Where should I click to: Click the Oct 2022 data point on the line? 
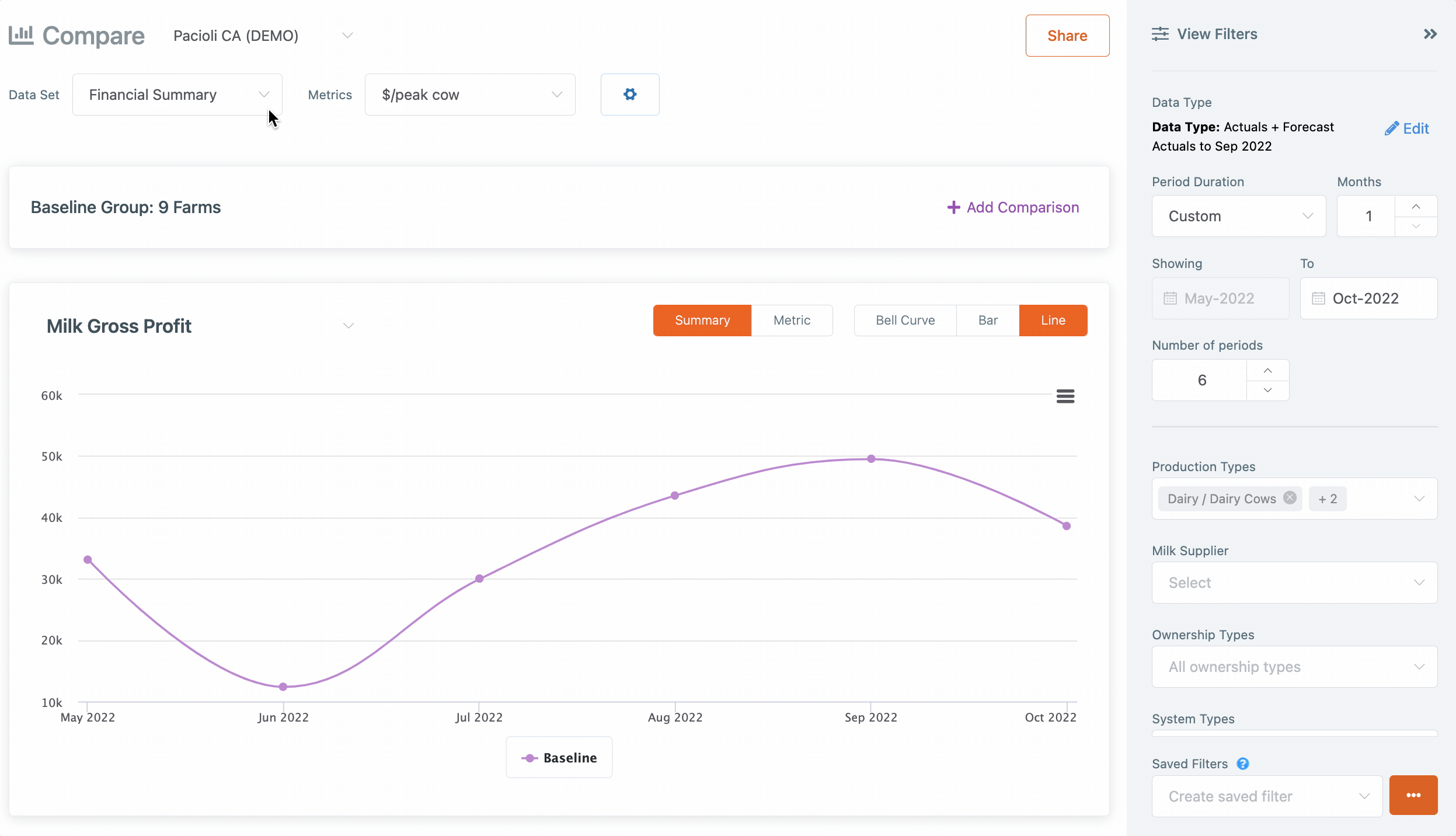1067,526
